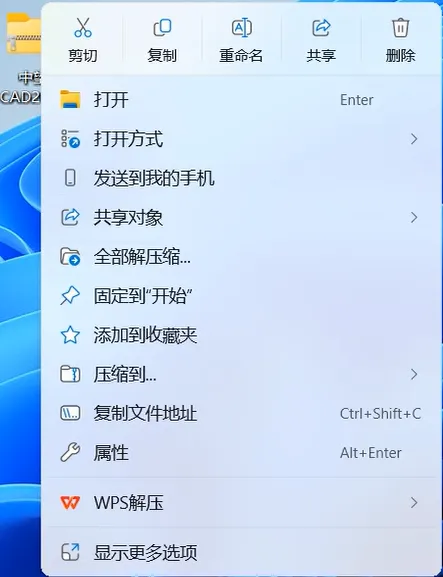Select the zipped folder icon on desktop
The width and height of the screenshot is (443, 577).
[23, 33]
